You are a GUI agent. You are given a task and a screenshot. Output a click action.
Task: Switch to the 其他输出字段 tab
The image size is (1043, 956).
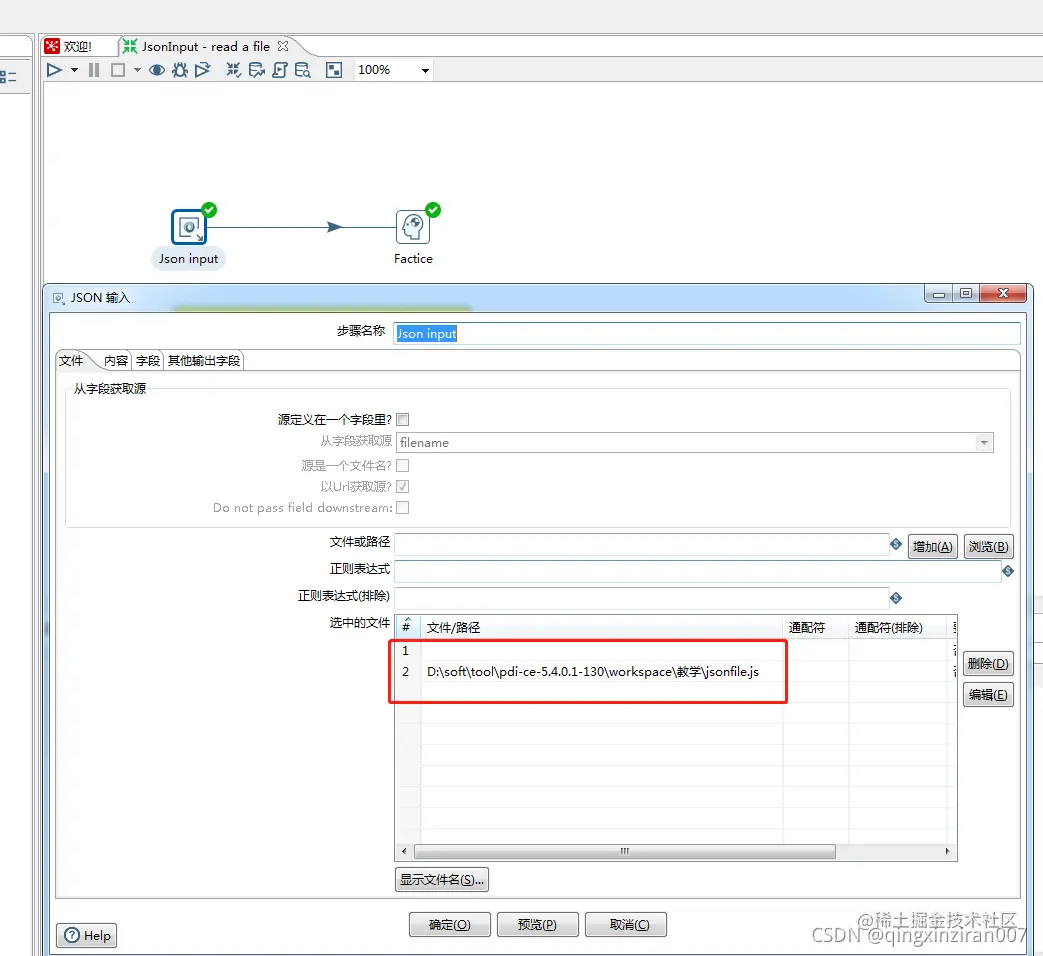[204, 361]
